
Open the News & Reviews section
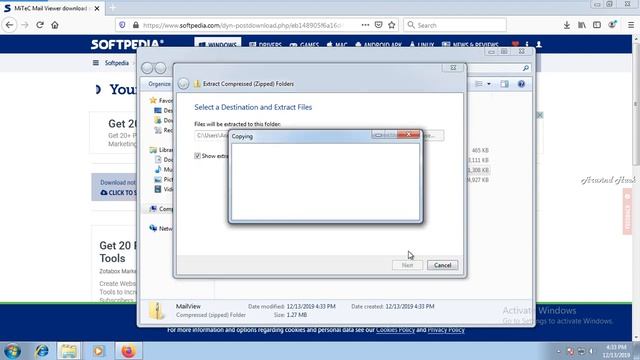click(x=470, y=44)
